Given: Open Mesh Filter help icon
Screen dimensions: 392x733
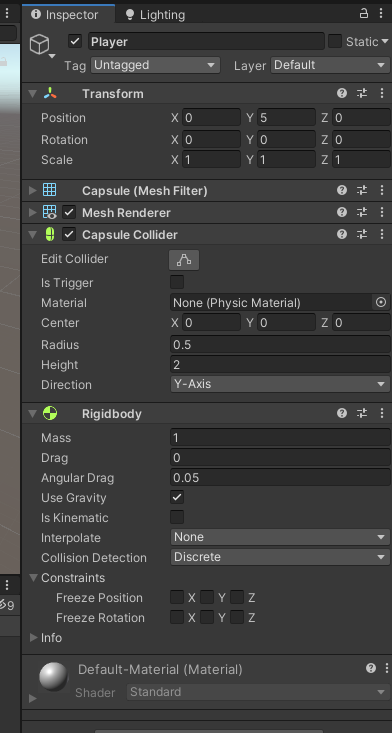Looking at the screenshot, I should pyautogui.click(x=342, y=190).
